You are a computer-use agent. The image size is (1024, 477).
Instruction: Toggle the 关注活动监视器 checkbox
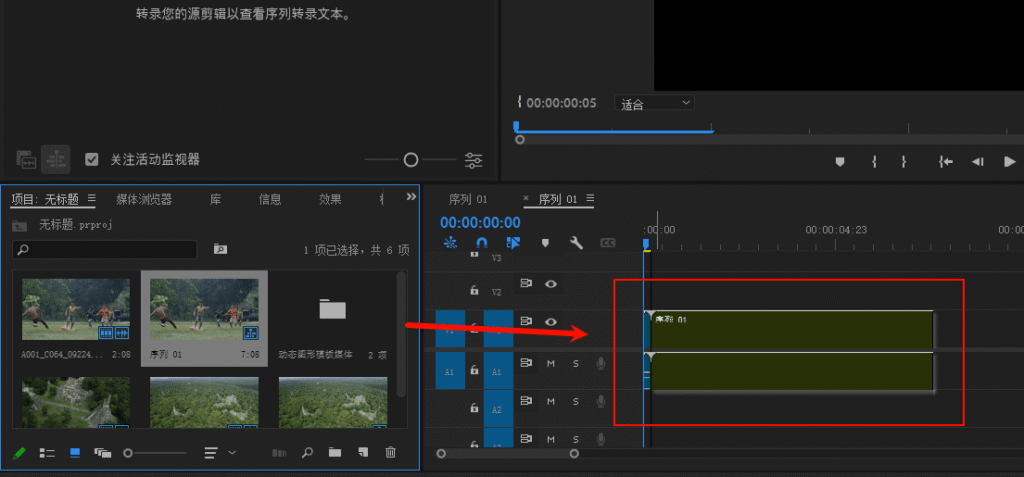pyautogui.click(x=92, y=159)
